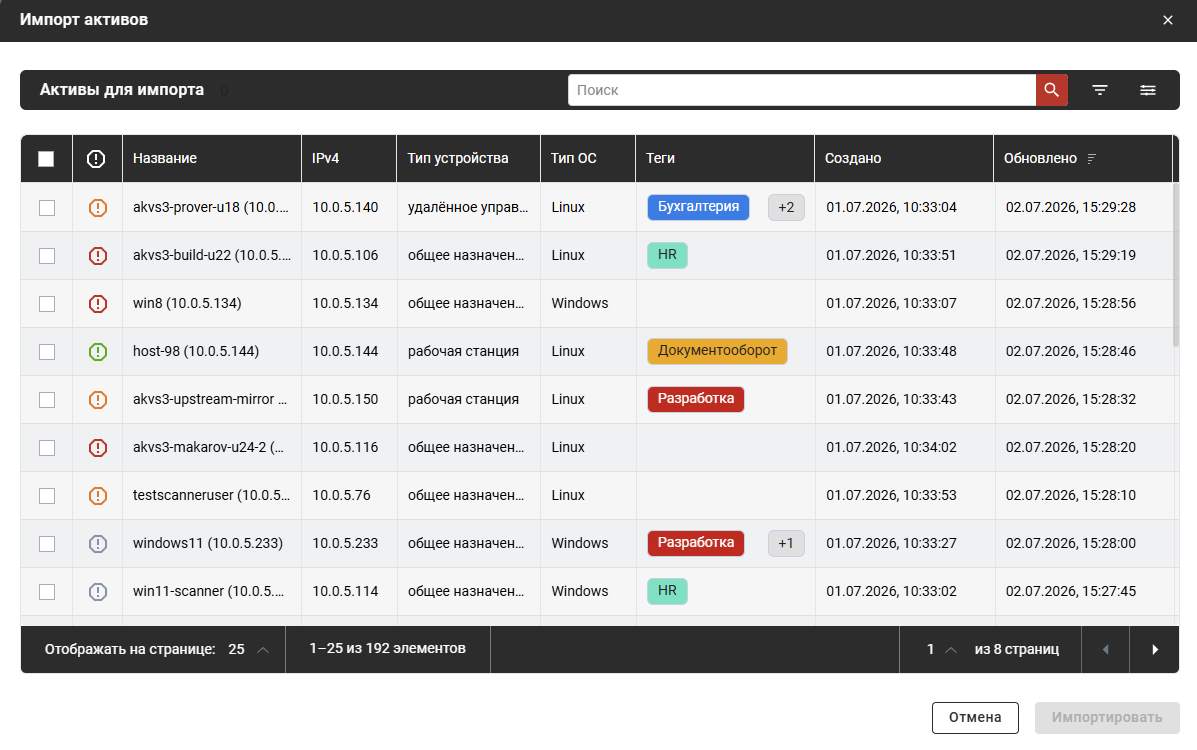Click the Бухгалтерия tag
This screenshot has width=1197, height=750.
[x=699, y=207]
